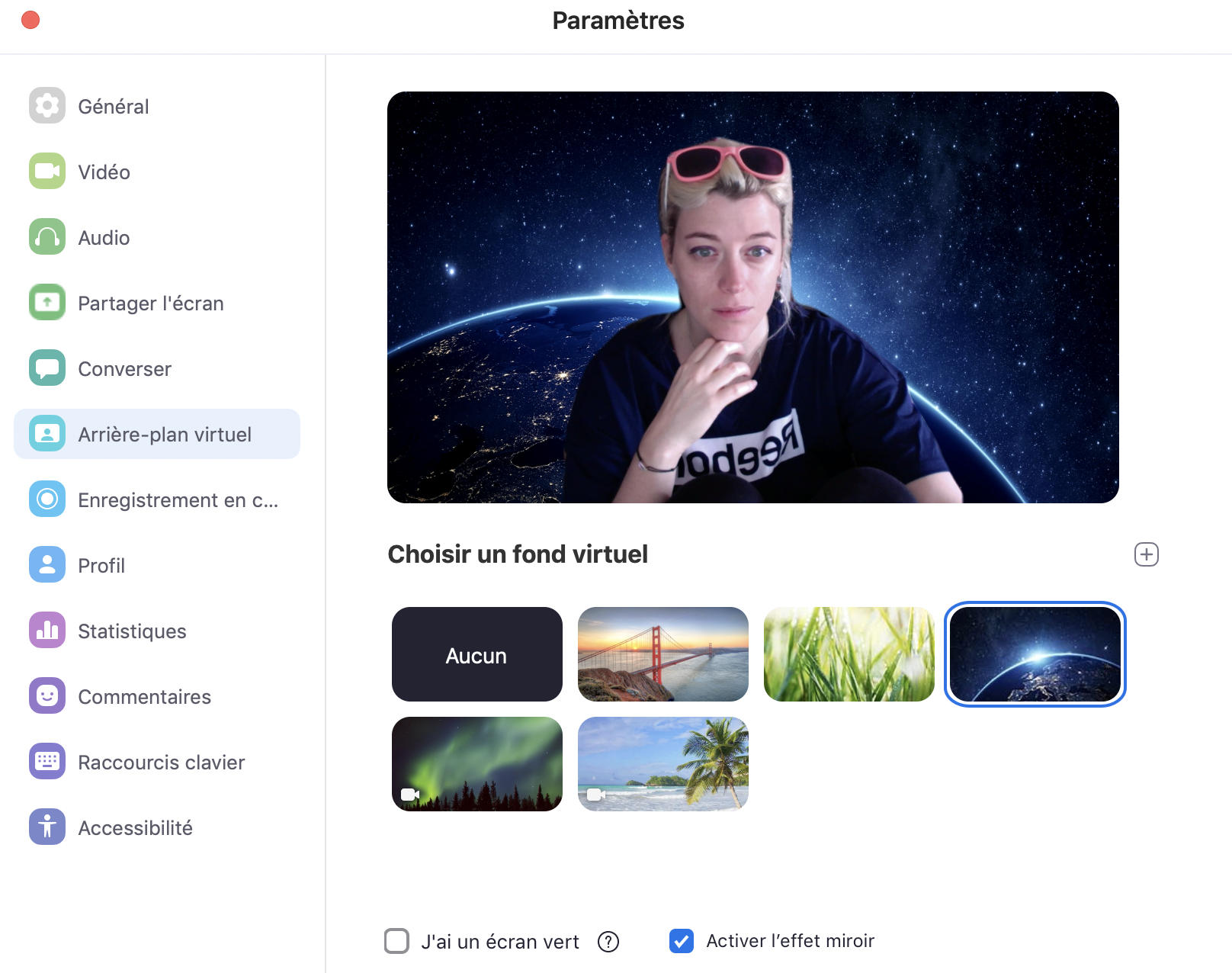Disable the Activer l'effet miroir checkbox
Image resolution: width=1232 pixels, height=973 pixels.
point(681,941)
